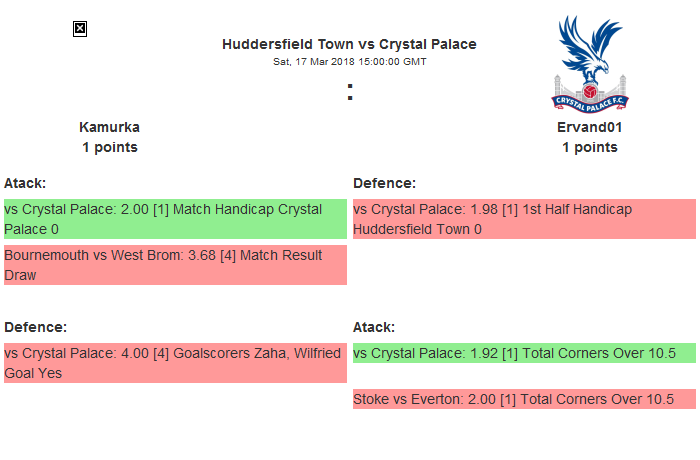Viewport: 700px width, 460px height.
Task: Click the Defence heading above 1st Half Handicap
Action: [384, 183]
